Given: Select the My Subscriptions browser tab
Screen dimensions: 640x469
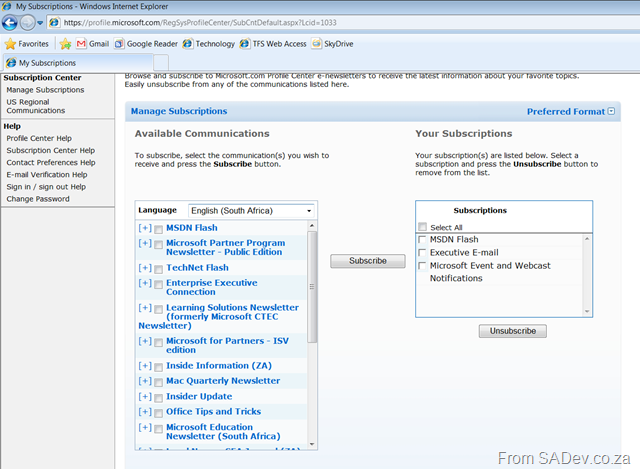Looking at the screenshot, I should 78,63.
